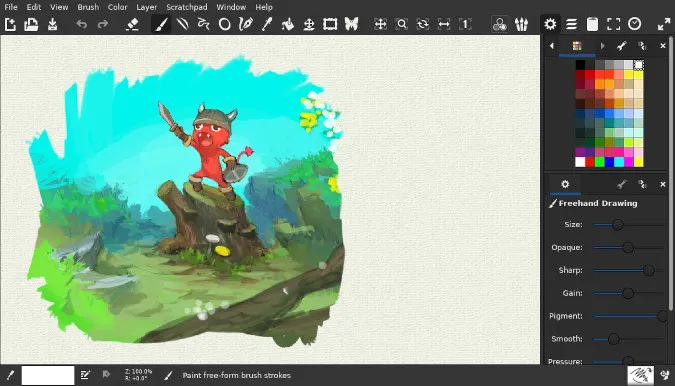Detach the palette panel into a window
This screenshot has width=675, height=386.
(x=642, y=46)
